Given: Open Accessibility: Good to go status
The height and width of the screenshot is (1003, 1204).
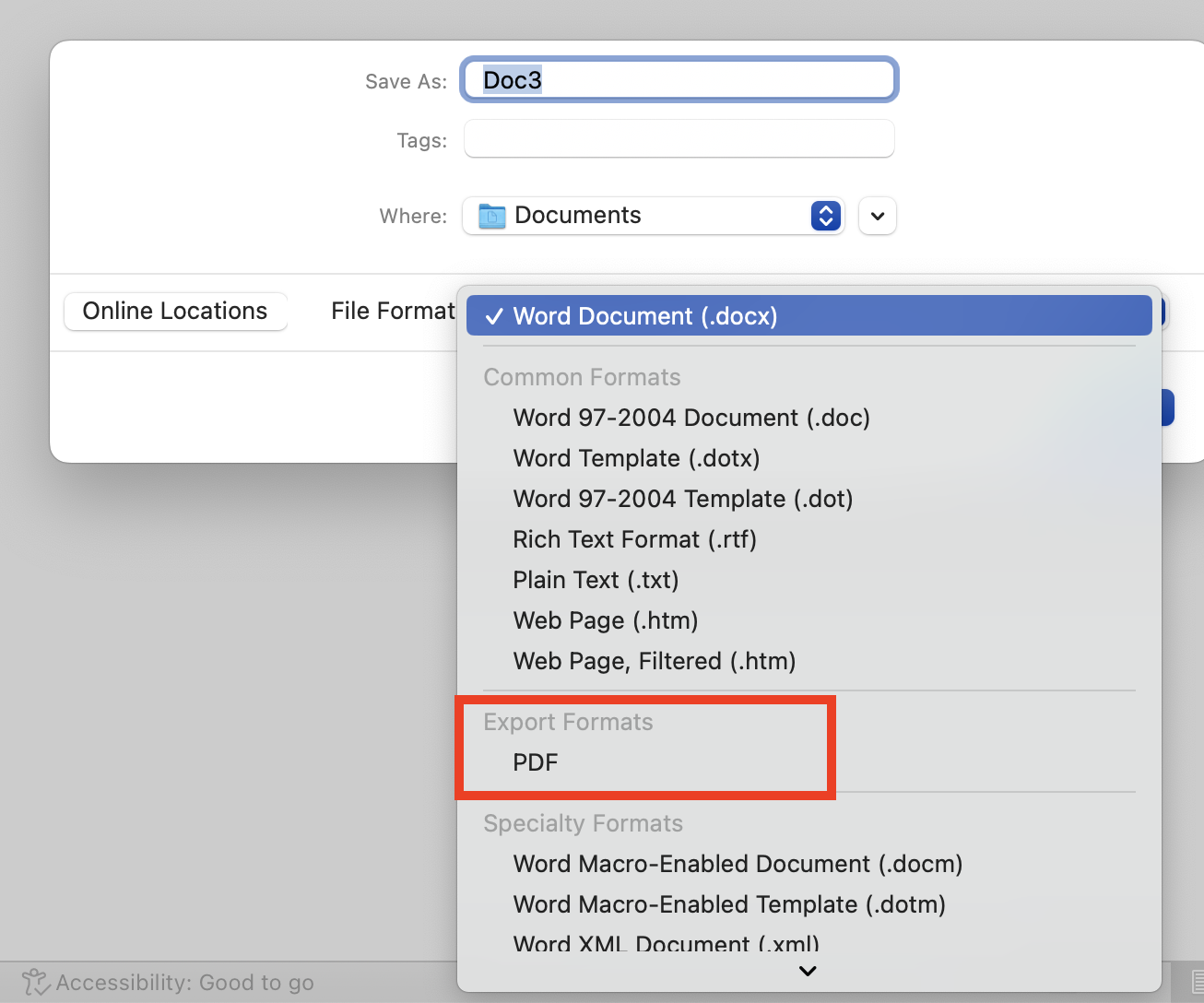Looking at the screenshot, I should tap(168, 983).
